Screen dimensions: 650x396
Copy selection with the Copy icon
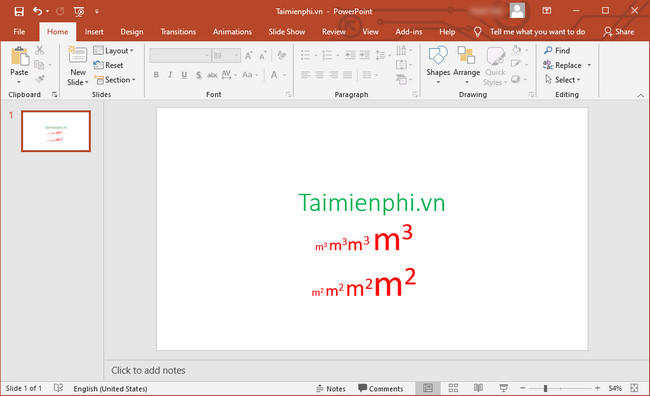click(x=39, y=65)
